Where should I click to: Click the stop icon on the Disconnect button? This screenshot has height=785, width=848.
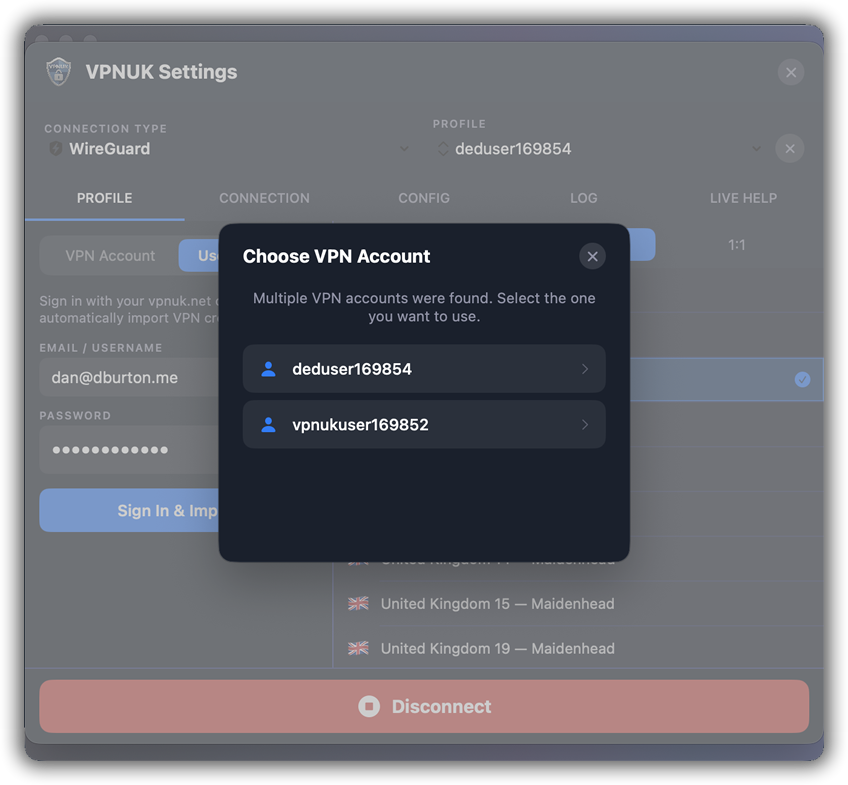tap(369, 706)
